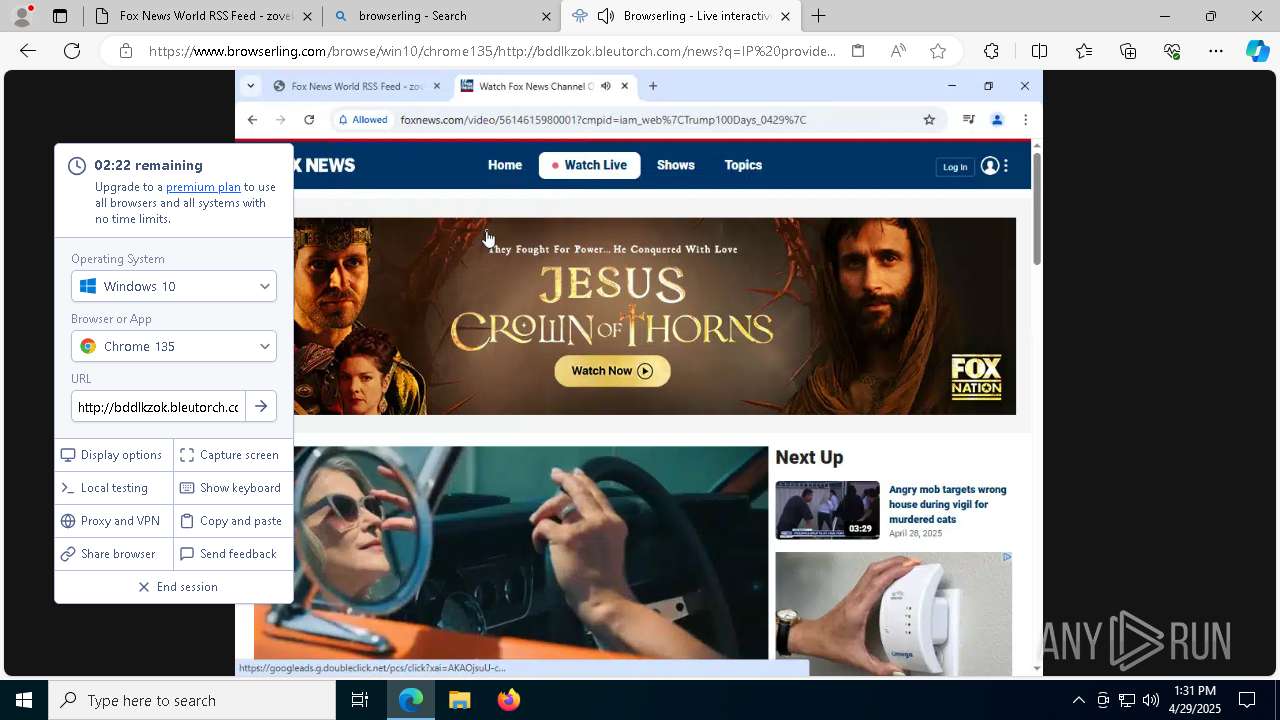Close the browserling - Search tab

point(546,16)
